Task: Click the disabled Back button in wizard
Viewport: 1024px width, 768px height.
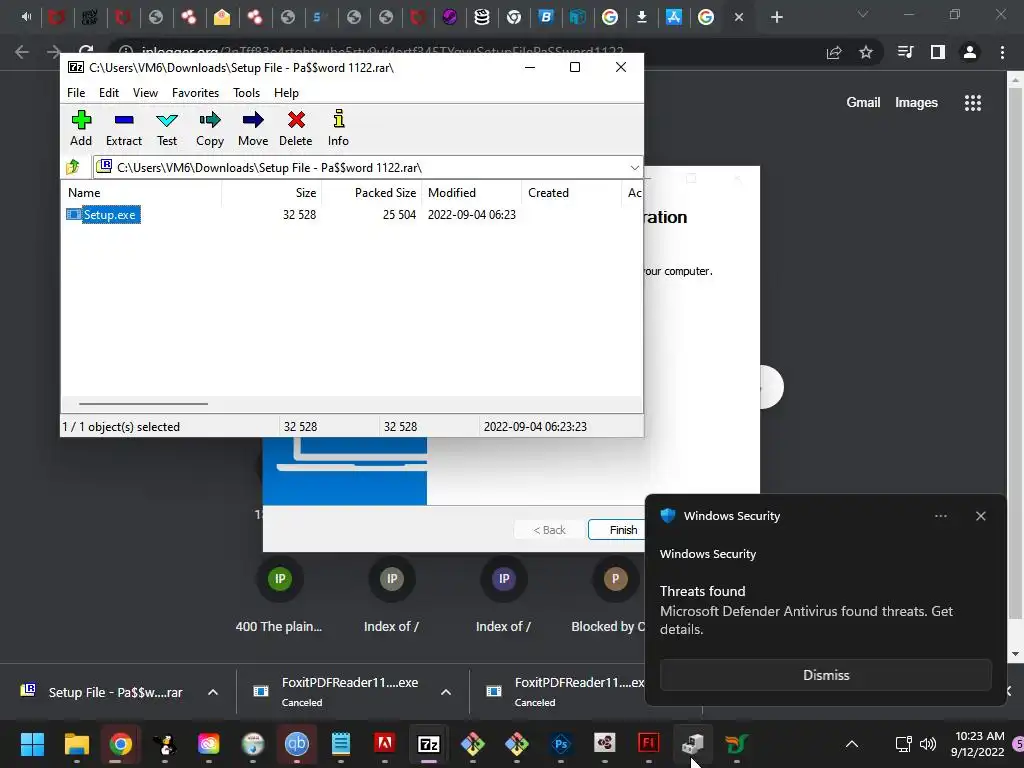Action: 549,530
